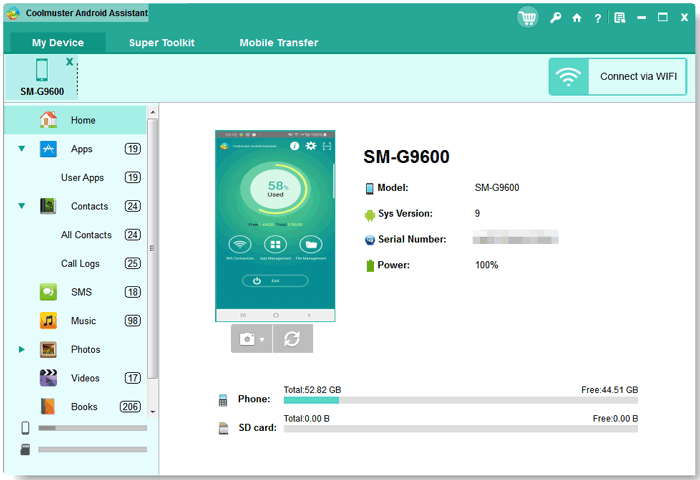Click the feedback notes icon

tap(620, 18)
